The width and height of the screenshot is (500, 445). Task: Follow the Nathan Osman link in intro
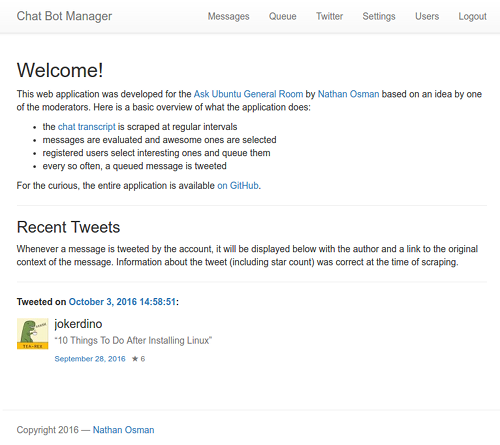pyautogui.click(x=348, y=94)
